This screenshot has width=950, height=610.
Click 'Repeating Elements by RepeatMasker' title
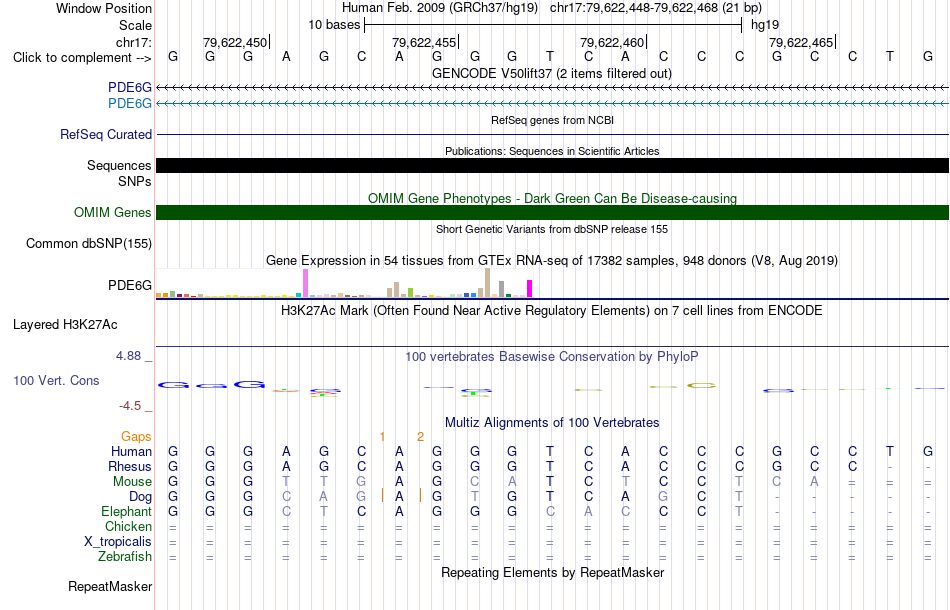pos(552,573)
